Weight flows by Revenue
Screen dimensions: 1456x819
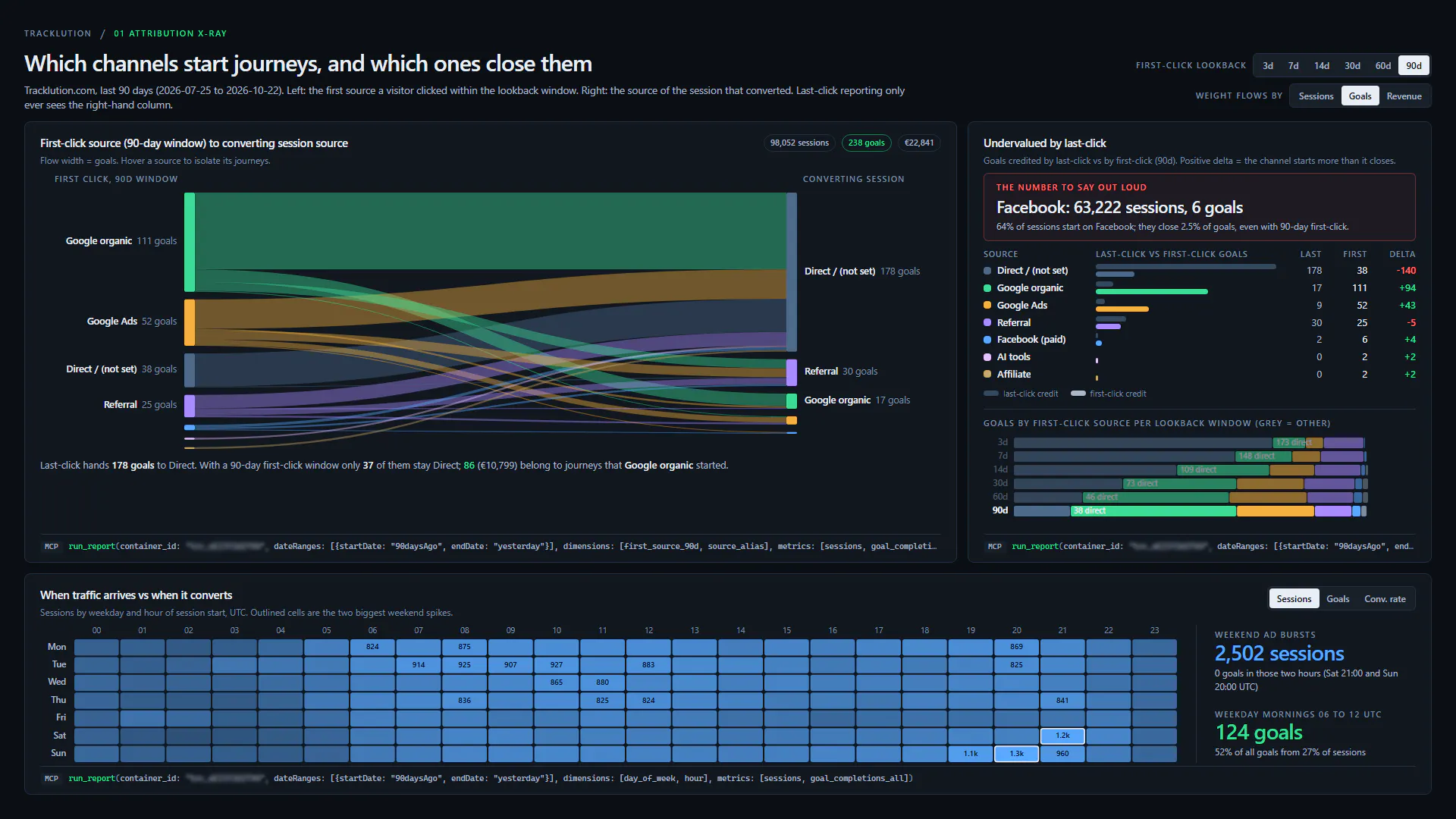[x=1404, y=96]
